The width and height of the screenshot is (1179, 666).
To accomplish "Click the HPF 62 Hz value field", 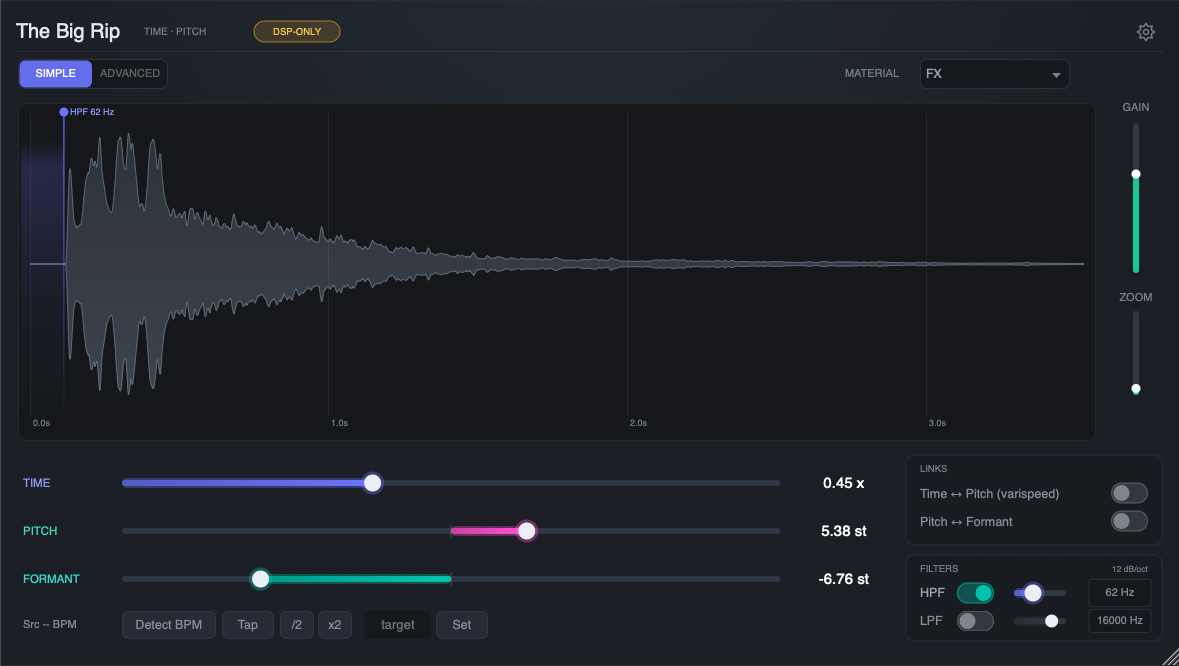I will tap(1120, 592).
